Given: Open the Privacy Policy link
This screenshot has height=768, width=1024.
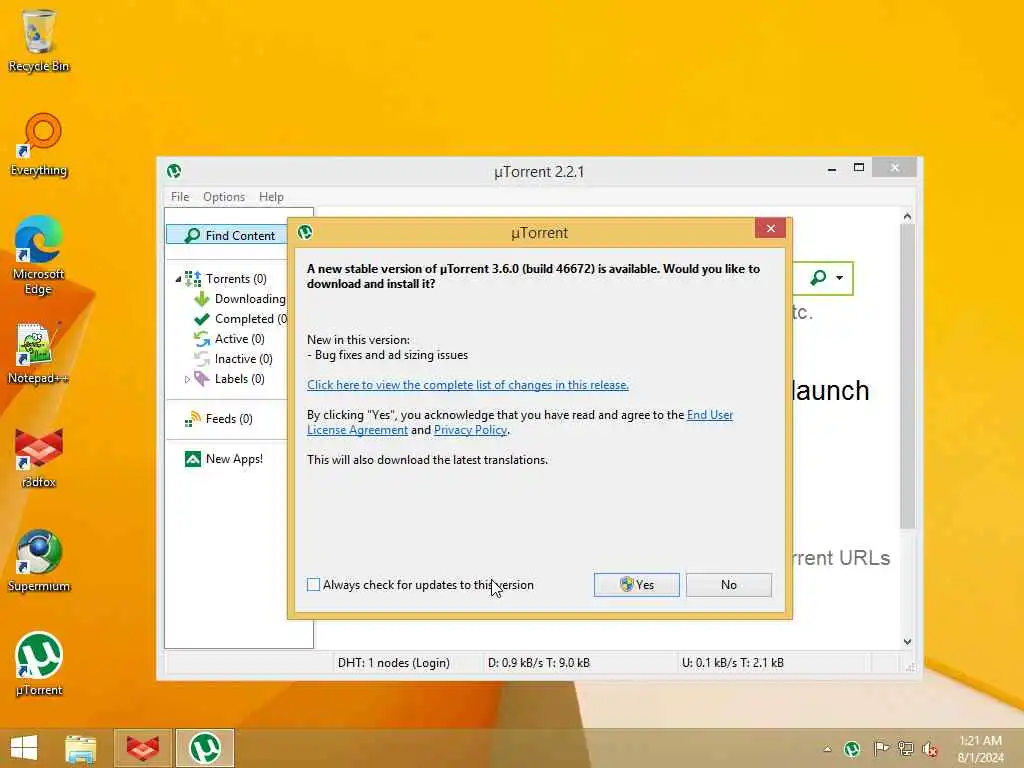Looking at the screenshot, I should pyautogui.click(x=470, y=430).
